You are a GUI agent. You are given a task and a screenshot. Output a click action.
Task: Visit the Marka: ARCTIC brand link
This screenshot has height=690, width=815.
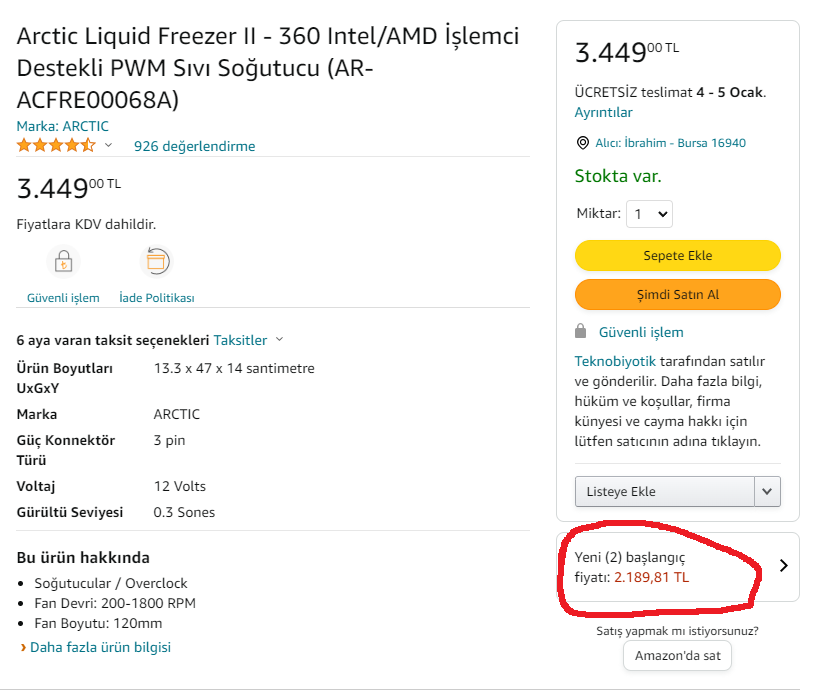pos(63,126)
